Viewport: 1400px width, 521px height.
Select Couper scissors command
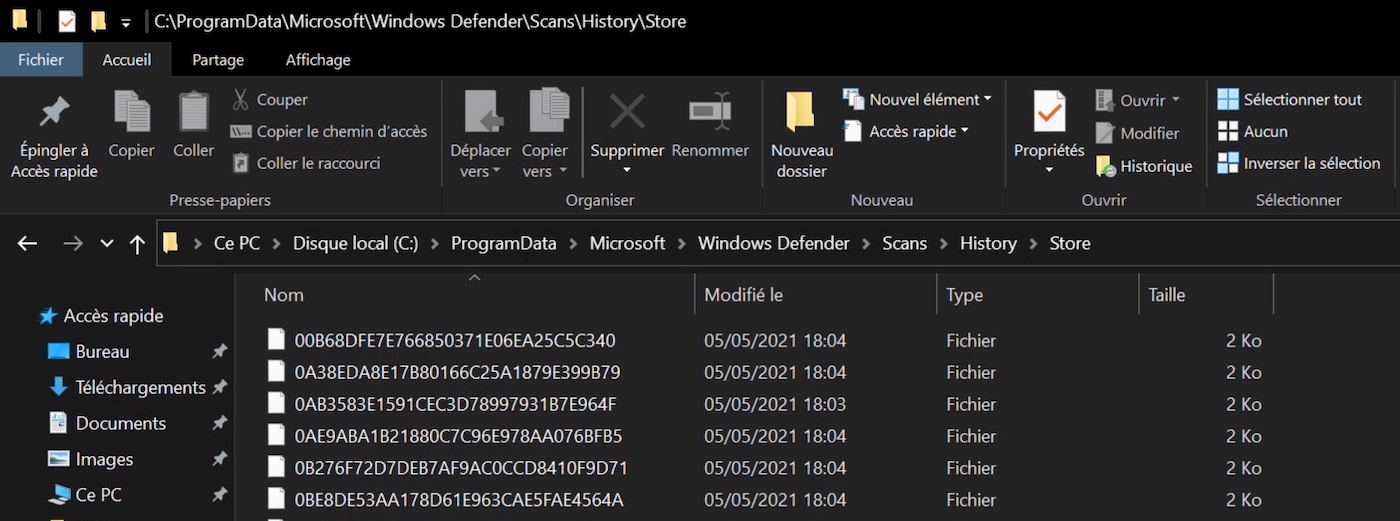click(x=269, y=99)
